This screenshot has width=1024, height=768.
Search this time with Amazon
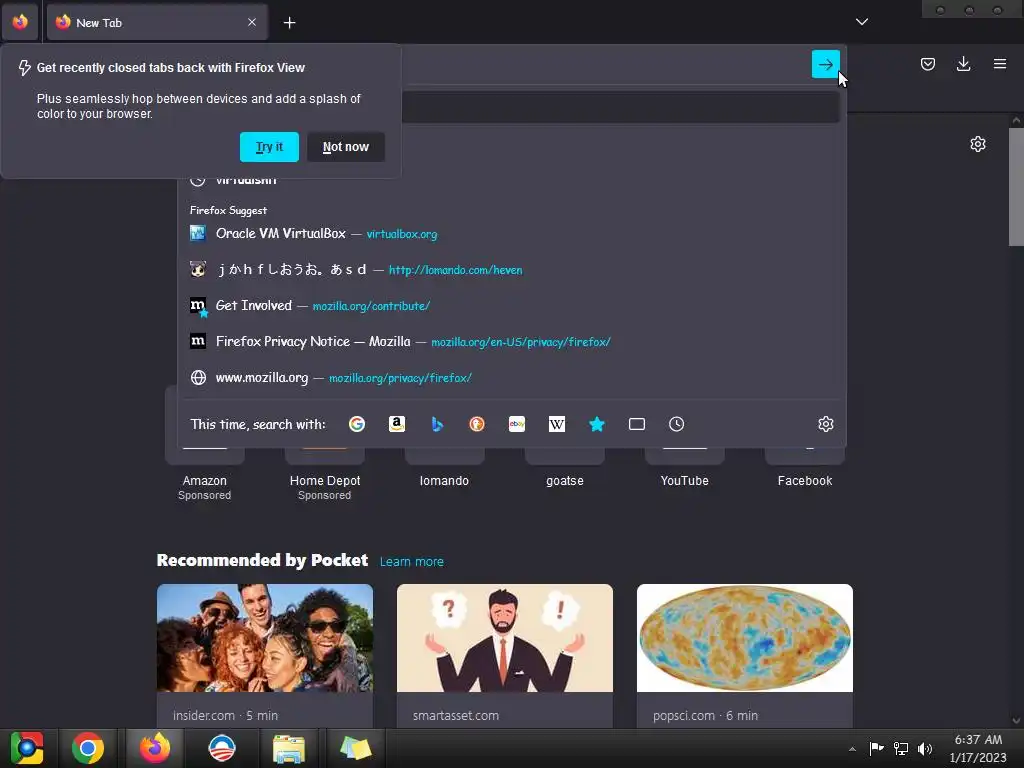pos(396,424)
